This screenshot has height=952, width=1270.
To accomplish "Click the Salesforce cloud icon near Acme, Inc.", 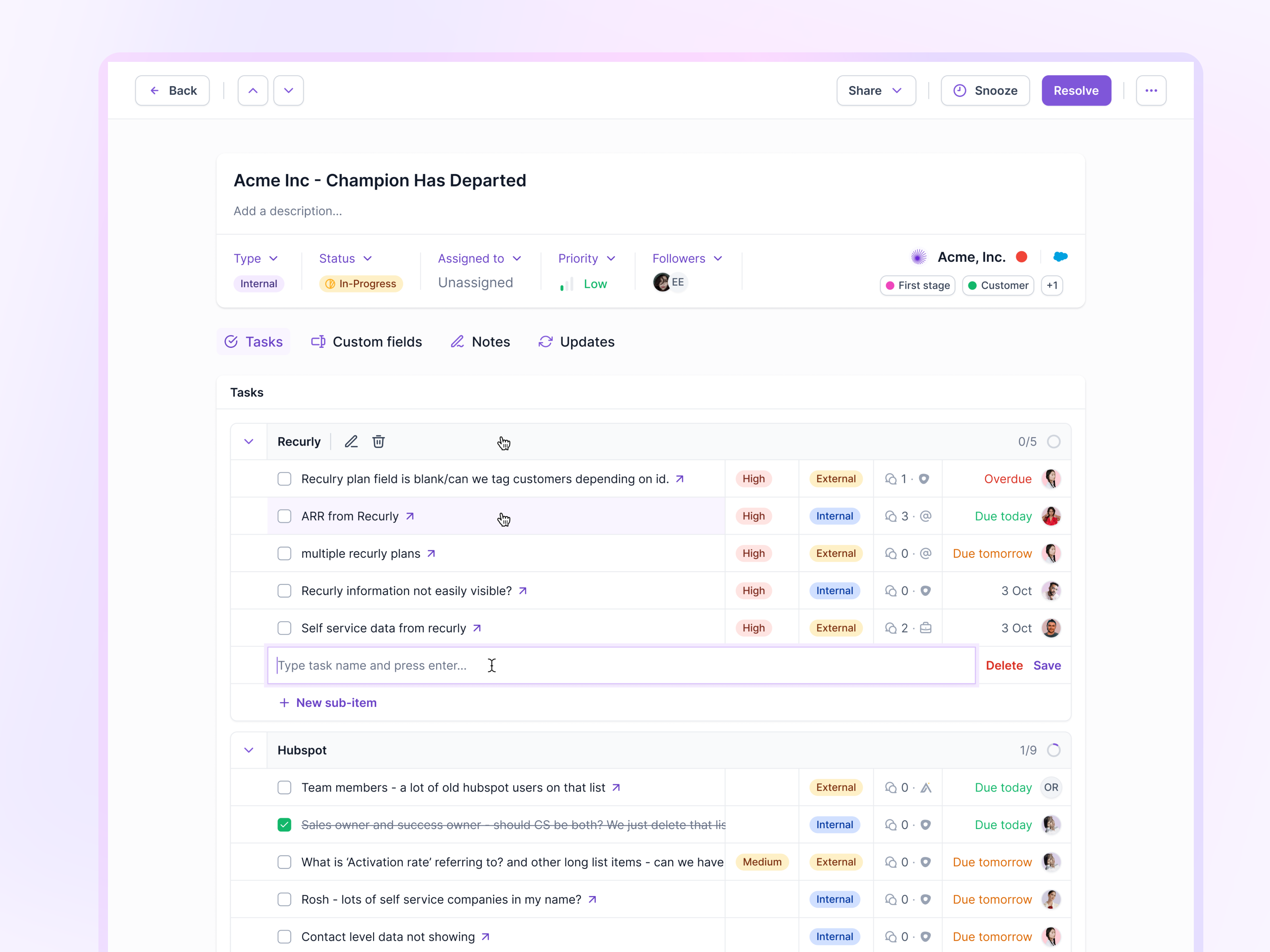I will [1060, 257].
